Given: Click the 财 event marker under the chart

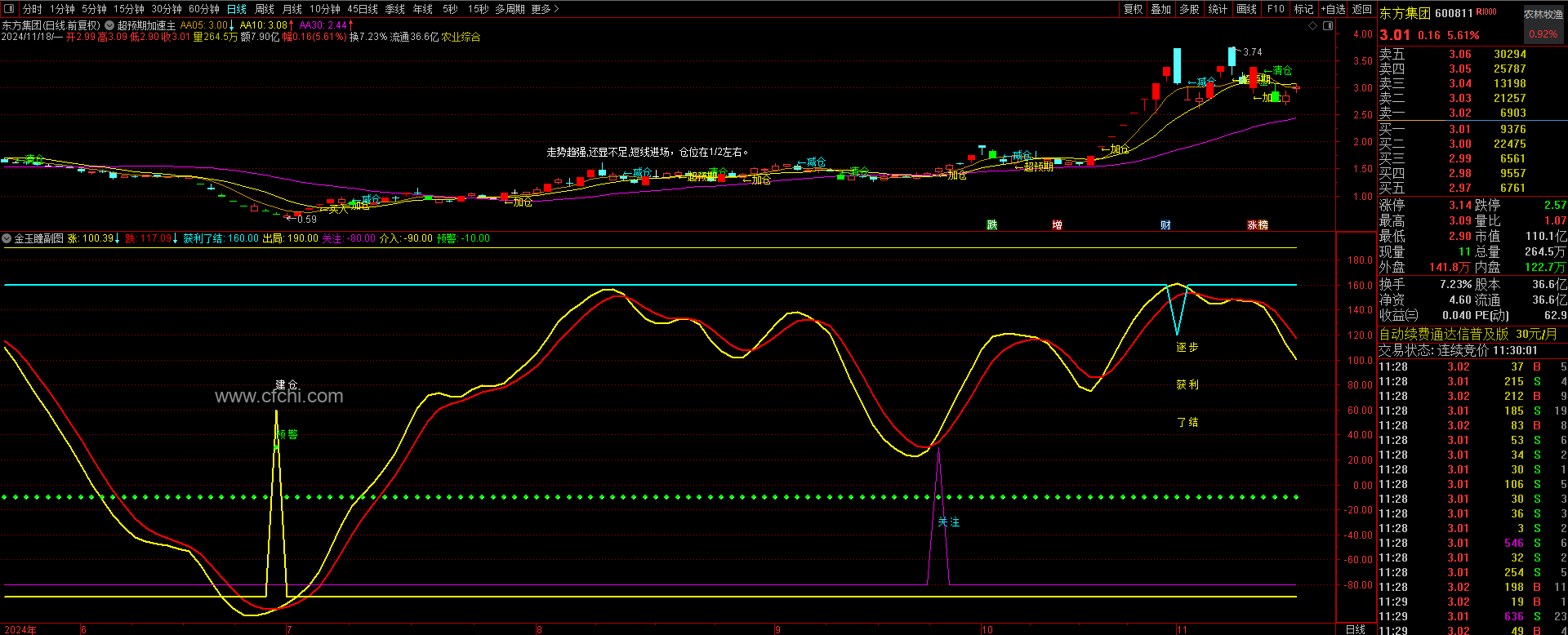Looking at the screenshot, I should (1165, 224).
